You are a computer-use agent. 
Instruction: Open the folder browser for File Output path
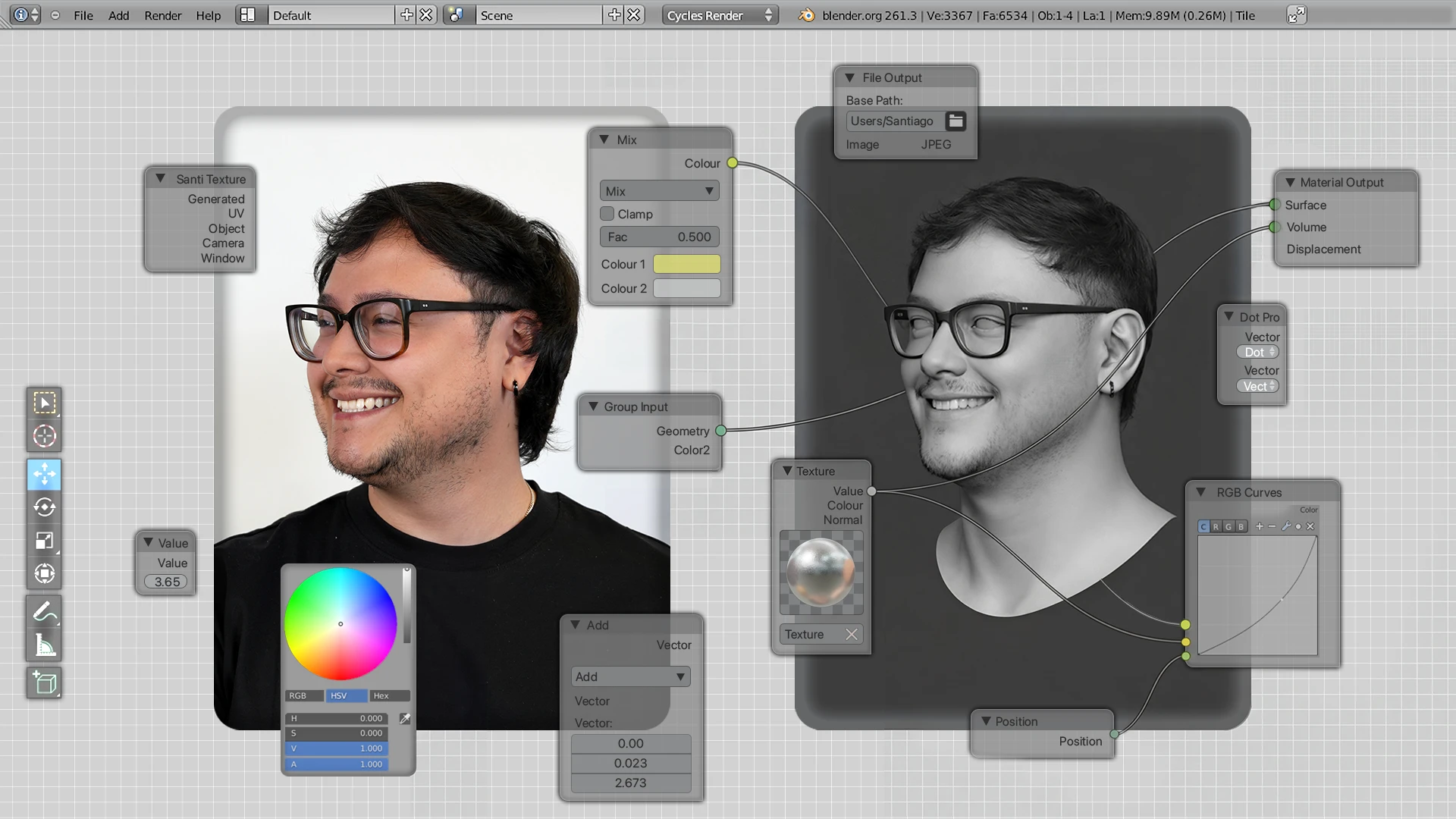pyautogui.click(x=955, y=121)
